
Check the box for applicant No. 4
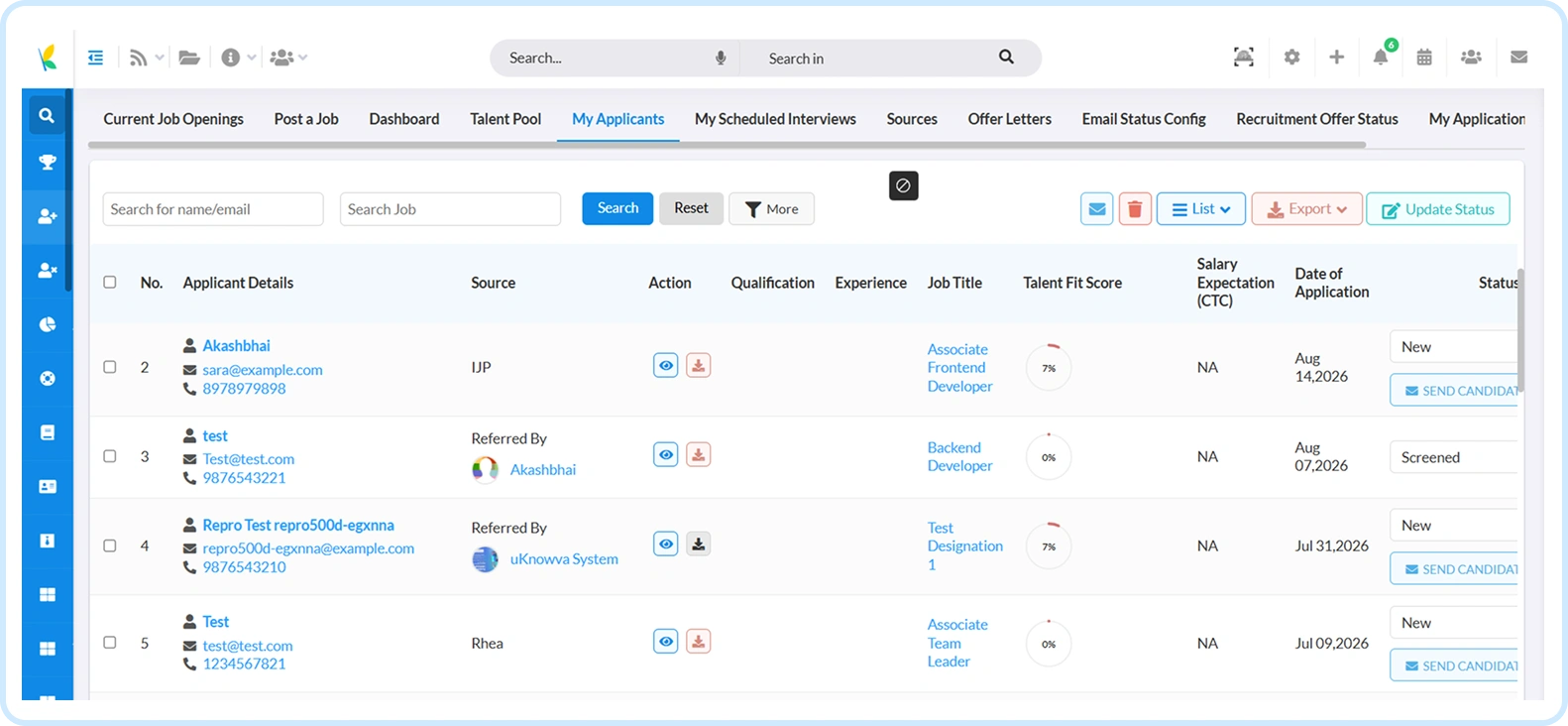click(x=110, y=545)
